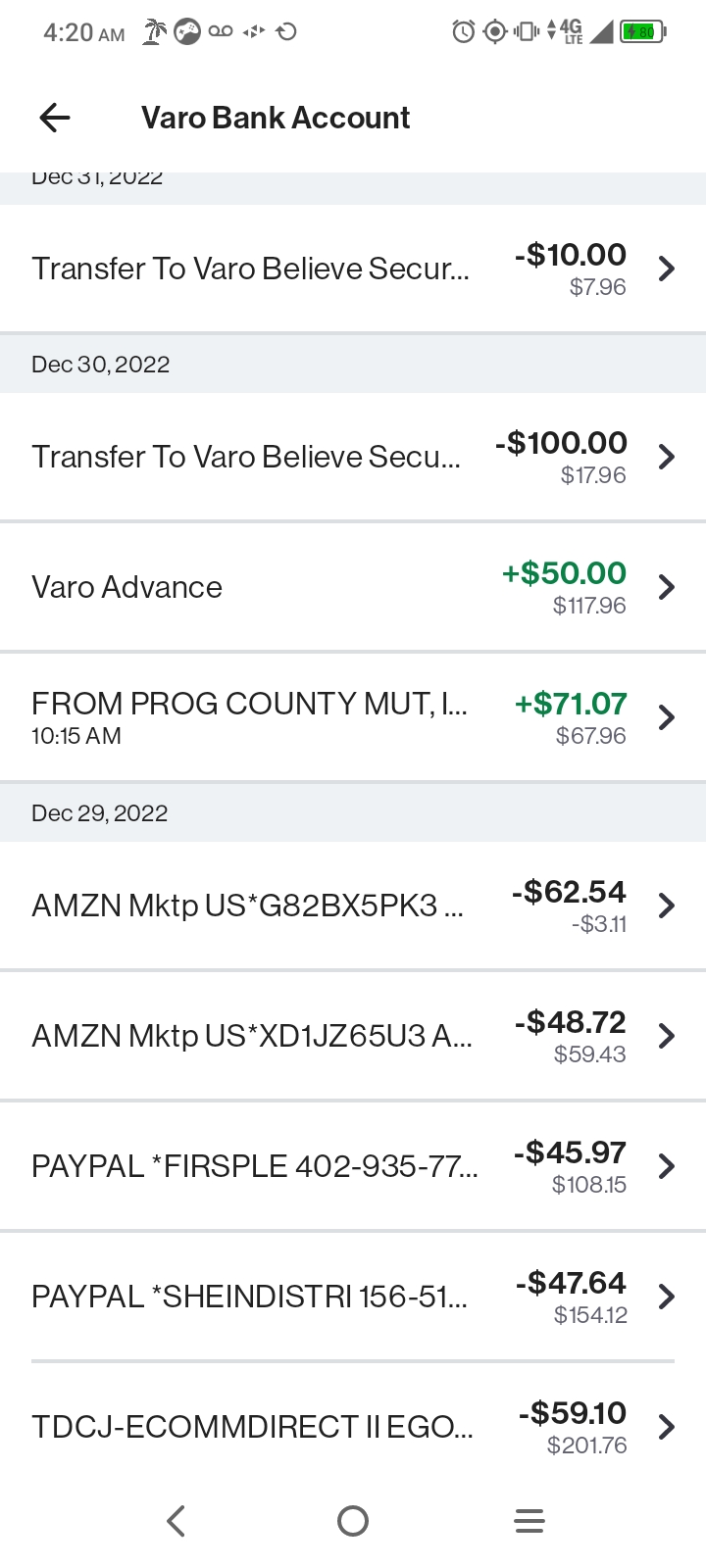The height and width of the screenshot is (1568, 706).
Task: Open TDCJ-ECOMMDIRECT transaction row
Action: (252, 1427)
